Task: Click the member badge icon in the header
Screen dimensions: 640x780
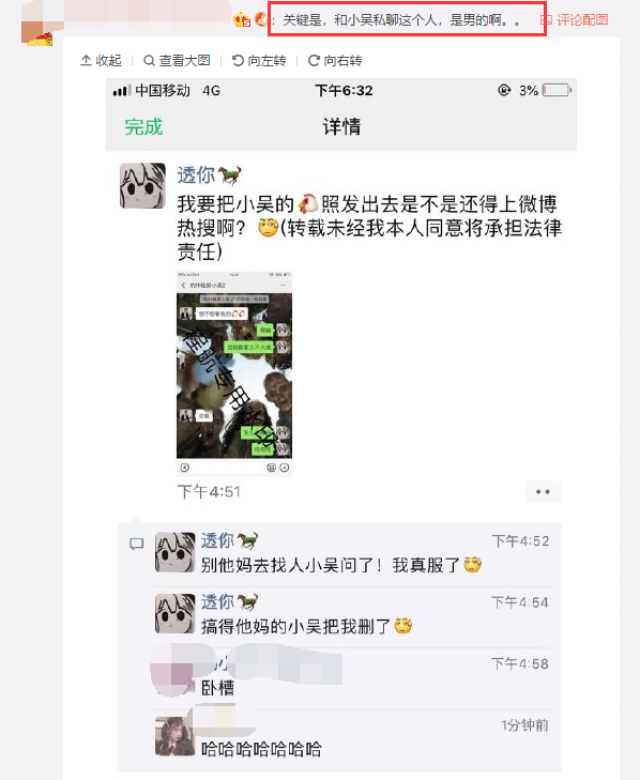Action: (242, 20)
